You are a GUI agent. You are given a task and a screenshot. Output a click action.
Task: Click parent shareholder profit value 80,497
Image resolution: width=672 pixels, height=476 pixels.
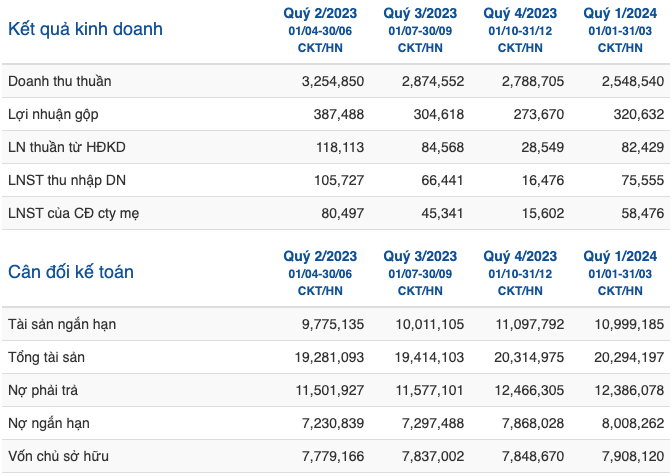343,213
